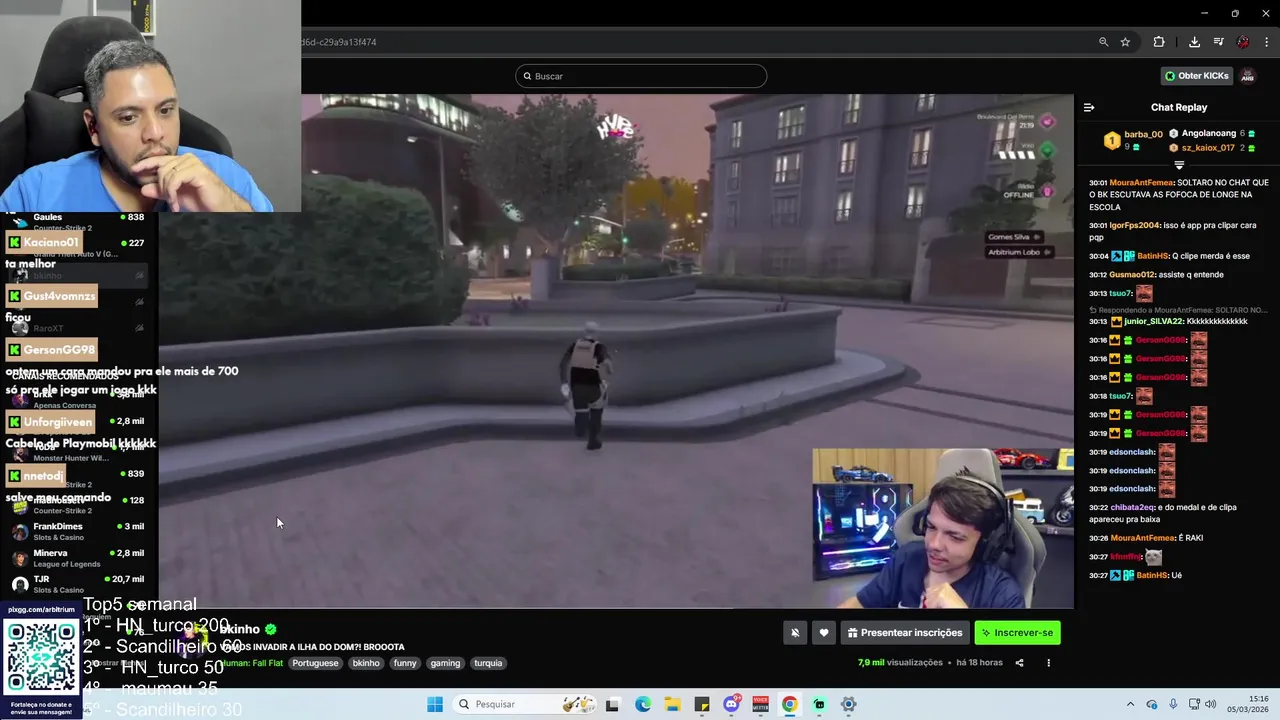Open the Voice Meeter taskbar app
This screenshot has height=720, width=1280.
(x=760, y=704)
